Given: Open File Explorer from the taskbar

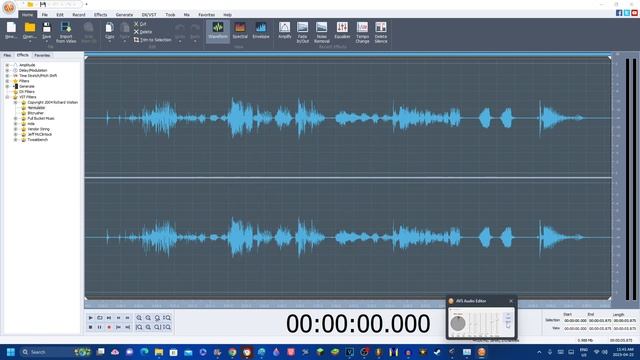Looking at the screenshot, I should click(159, 352).
